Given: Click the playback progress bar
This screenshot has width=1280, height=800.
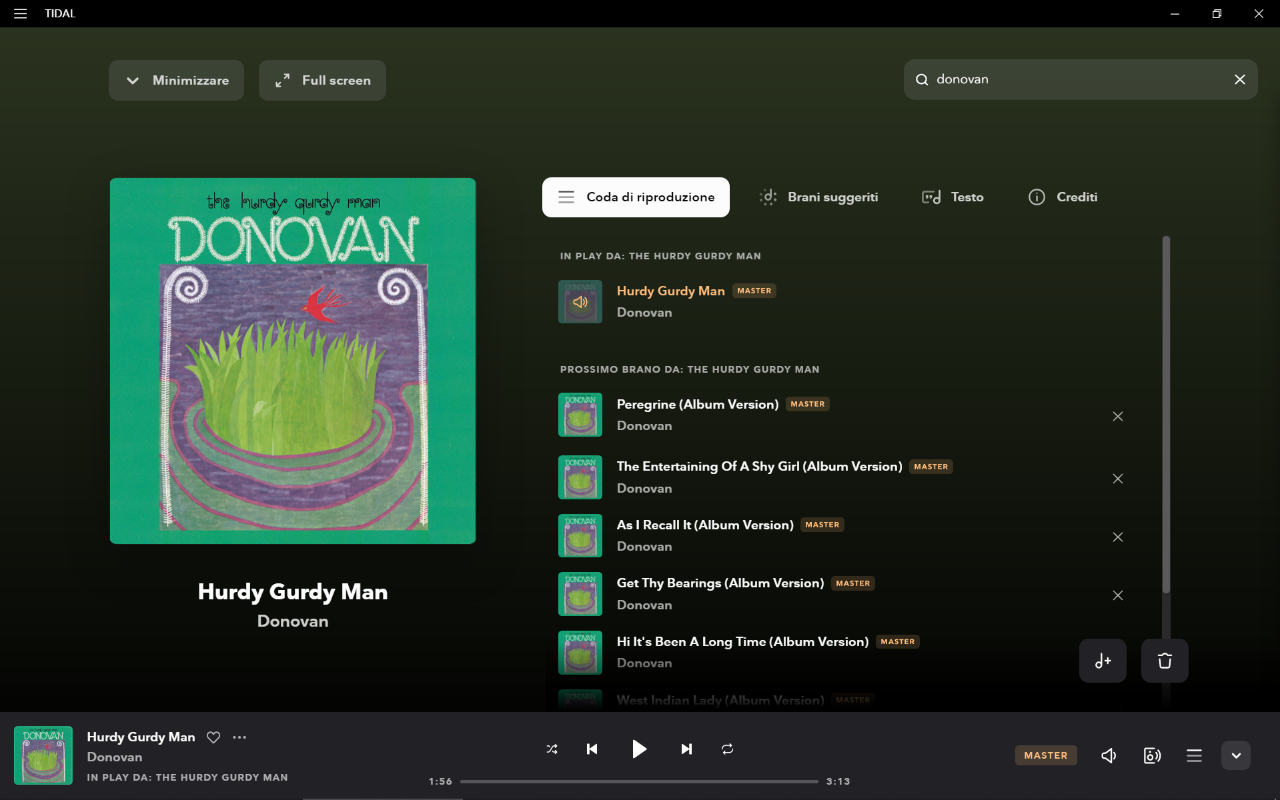Looking at the screenshot, I should pyautogui.click(x=639, y=781).
